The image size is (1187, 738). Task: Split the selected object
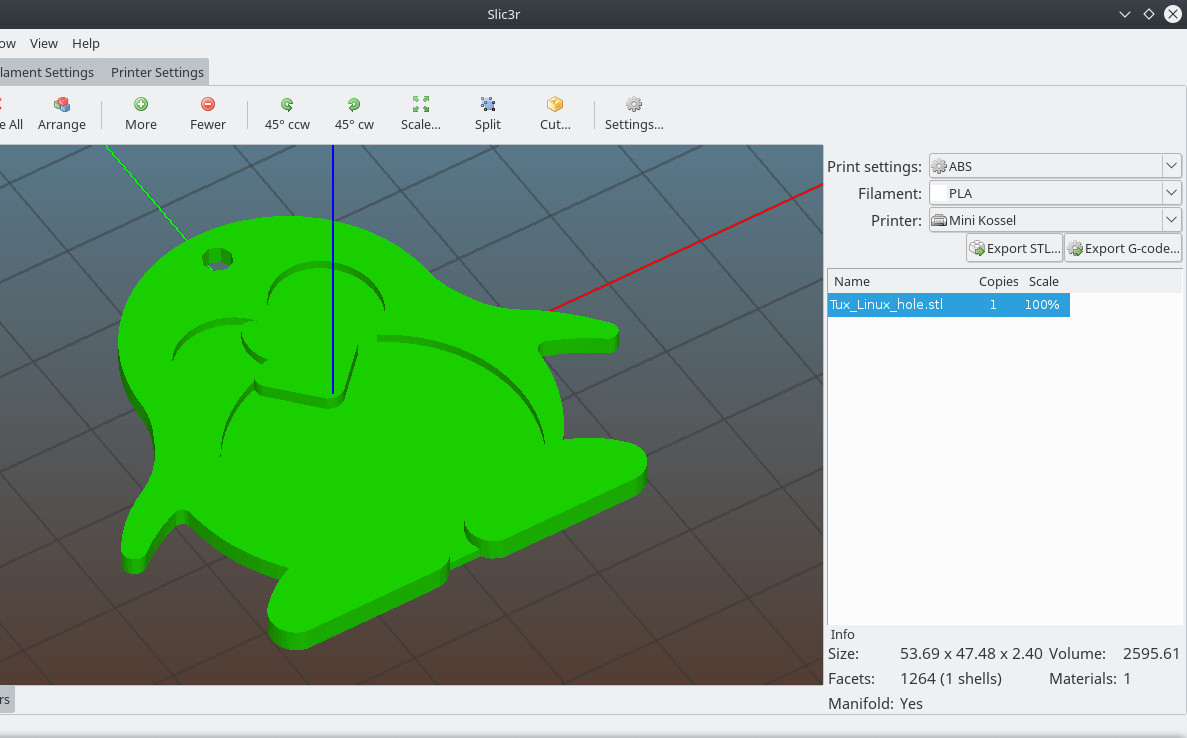(488, 114)
